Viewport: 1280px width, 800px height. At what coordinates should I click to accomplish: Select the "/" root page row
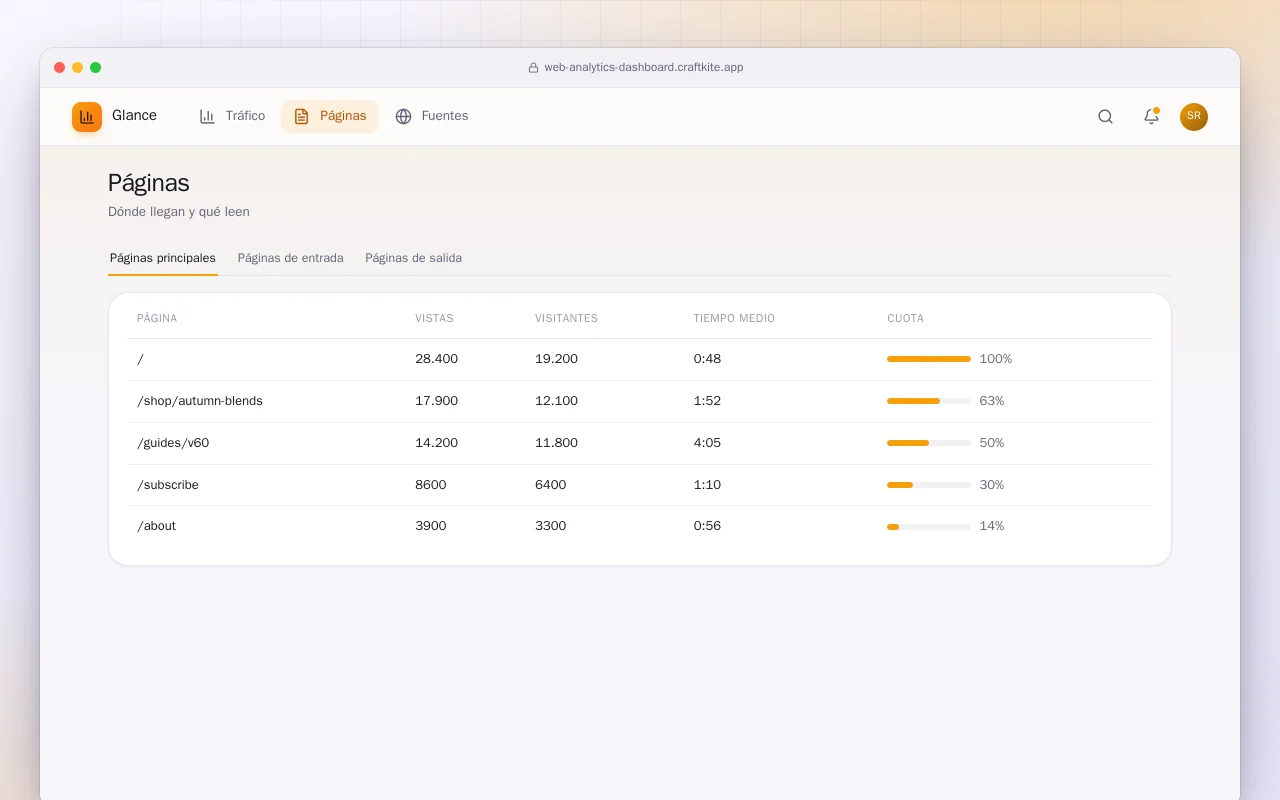[x=640, y=359]
